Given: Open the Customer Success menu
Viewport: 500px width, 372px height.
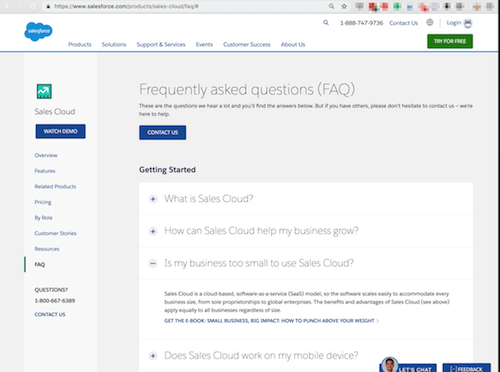Looking at the screenshot, I should click(247, 44).
